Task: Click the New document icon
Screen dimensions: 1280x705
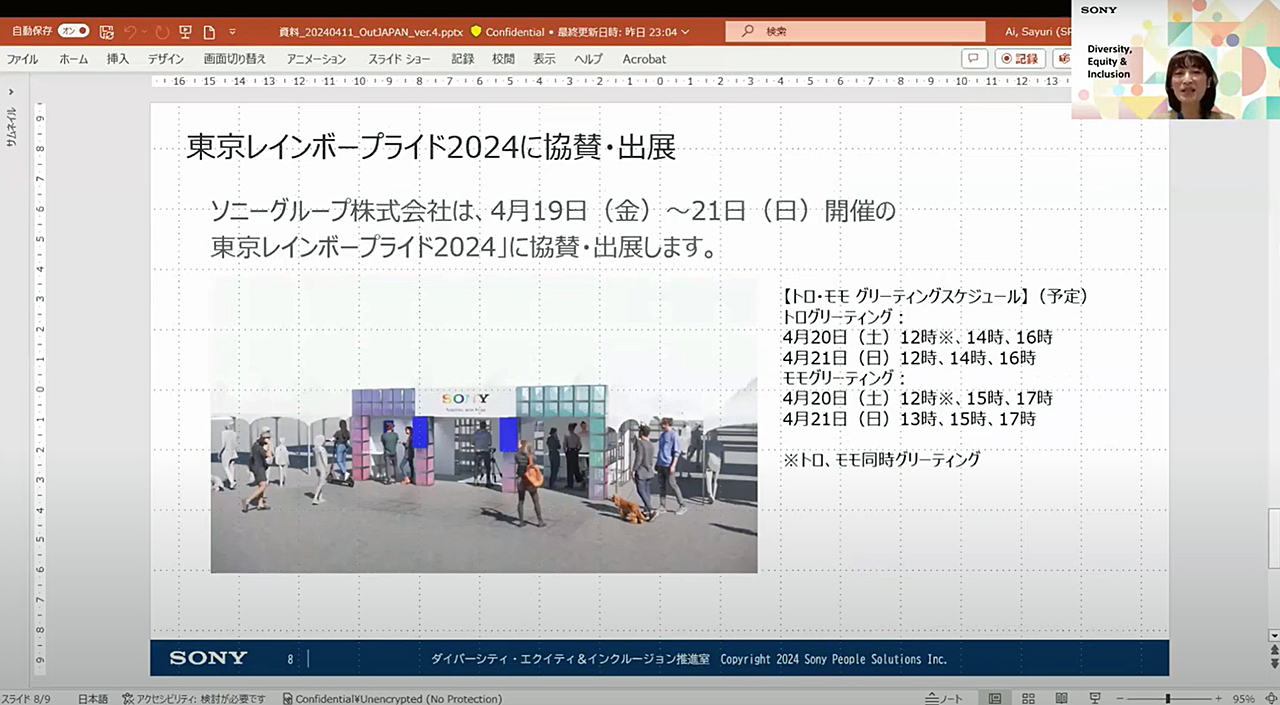Action: 209,32
